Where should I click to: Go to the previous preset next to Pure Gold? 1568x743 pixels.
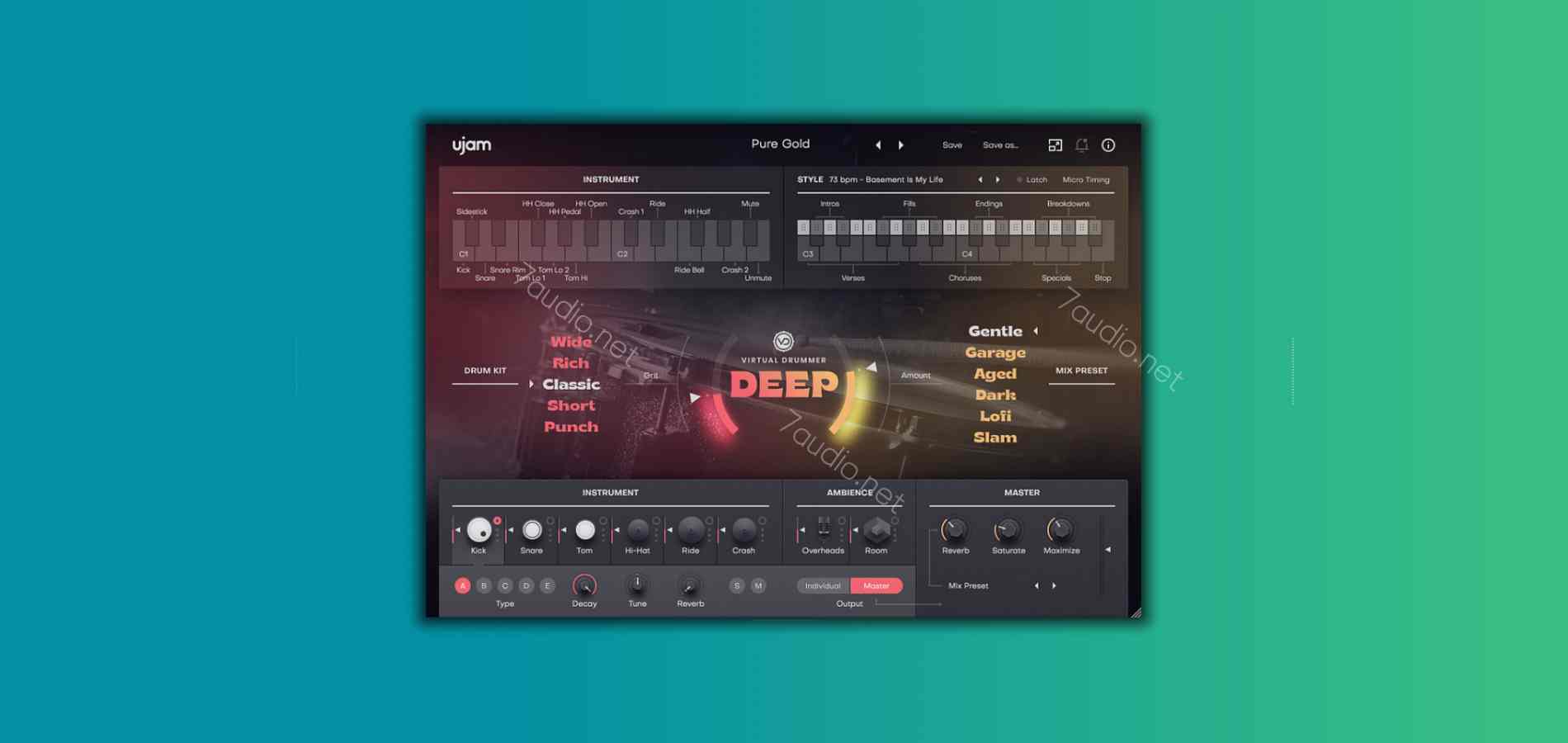pos(878,145)
